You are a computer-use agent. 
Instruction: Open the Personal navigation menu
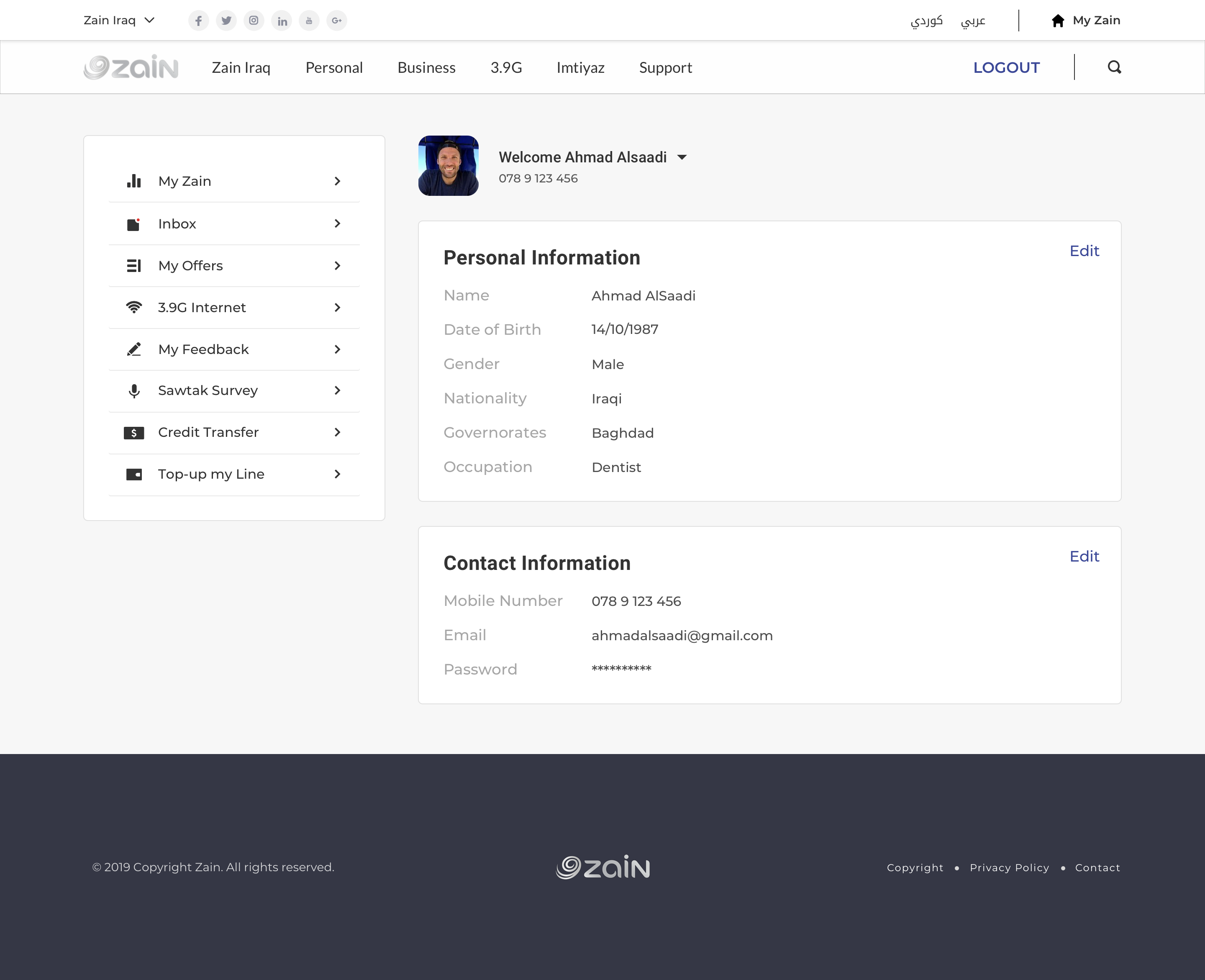(334, 68)
